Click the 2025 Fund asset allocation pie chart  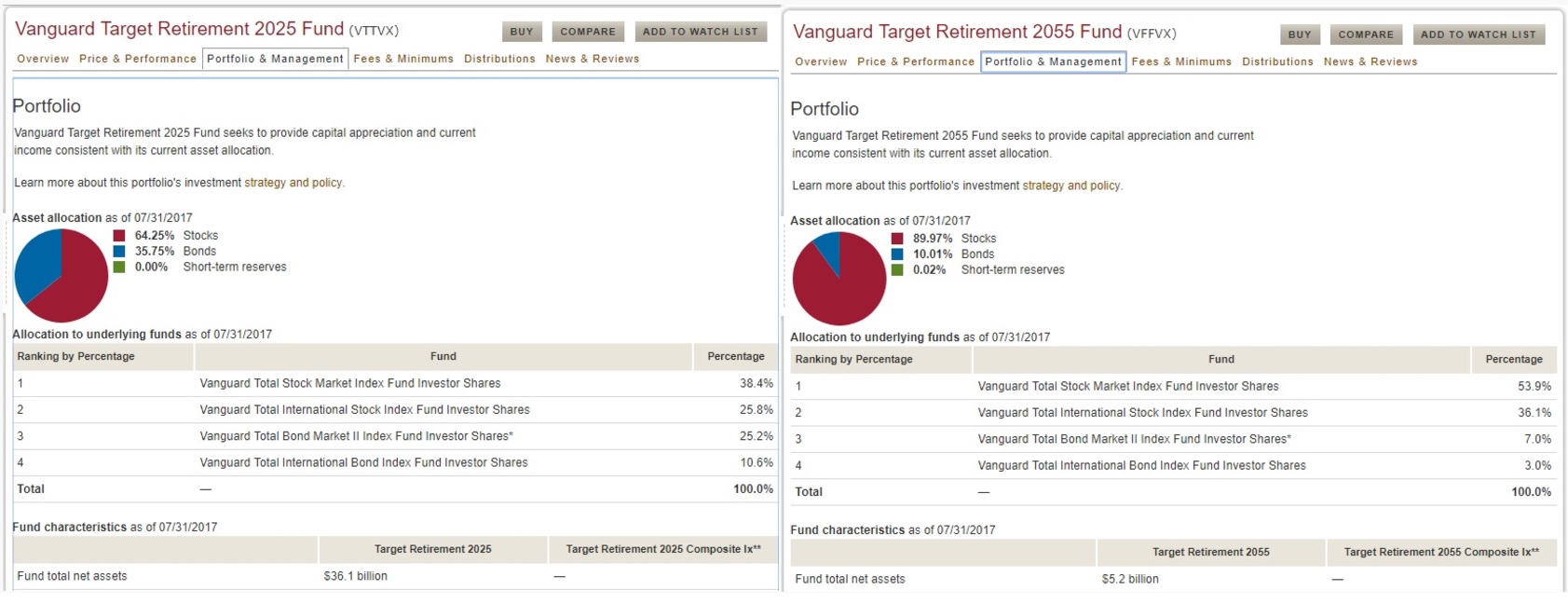click(61, 276)
